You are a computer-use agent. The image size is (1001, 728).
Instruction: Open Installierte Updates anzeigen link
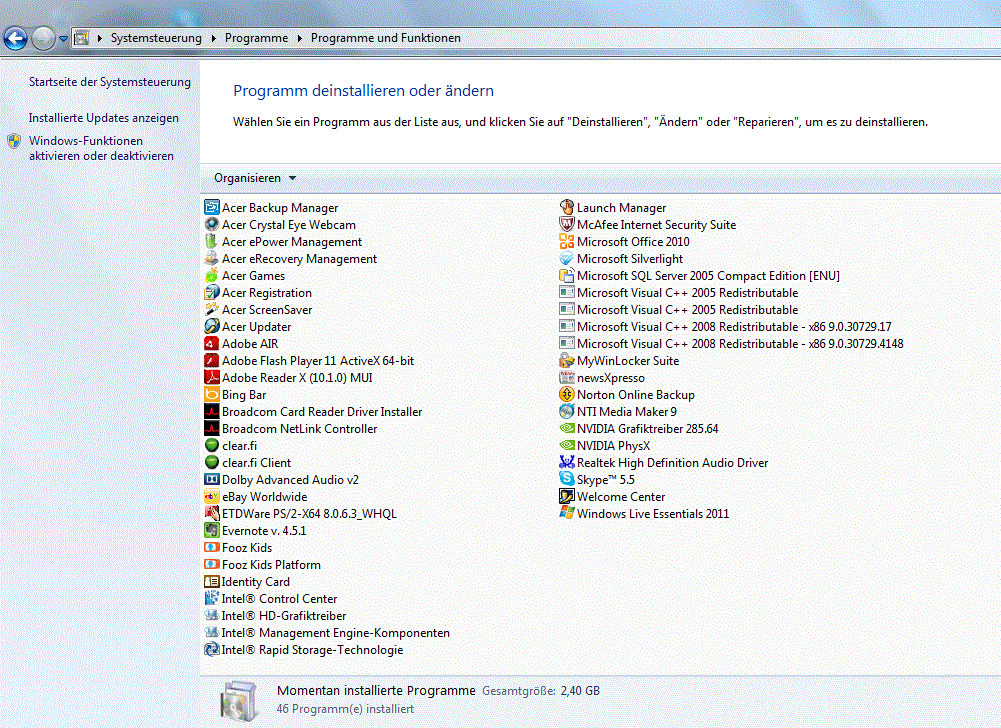tap(103, 118)
